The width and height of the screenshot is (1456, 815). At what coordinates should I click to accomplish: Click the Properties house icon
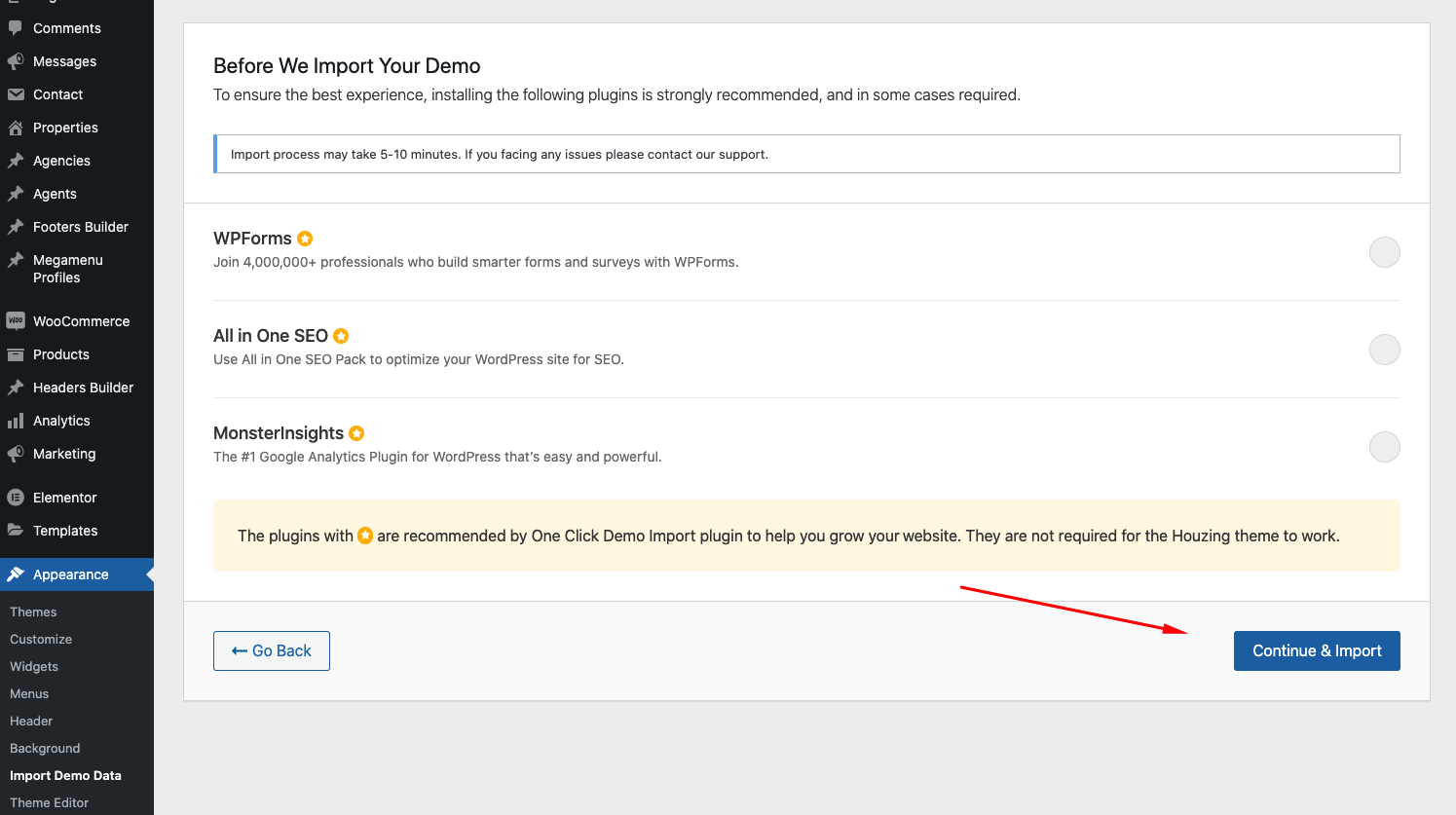(x=16, y=128)
